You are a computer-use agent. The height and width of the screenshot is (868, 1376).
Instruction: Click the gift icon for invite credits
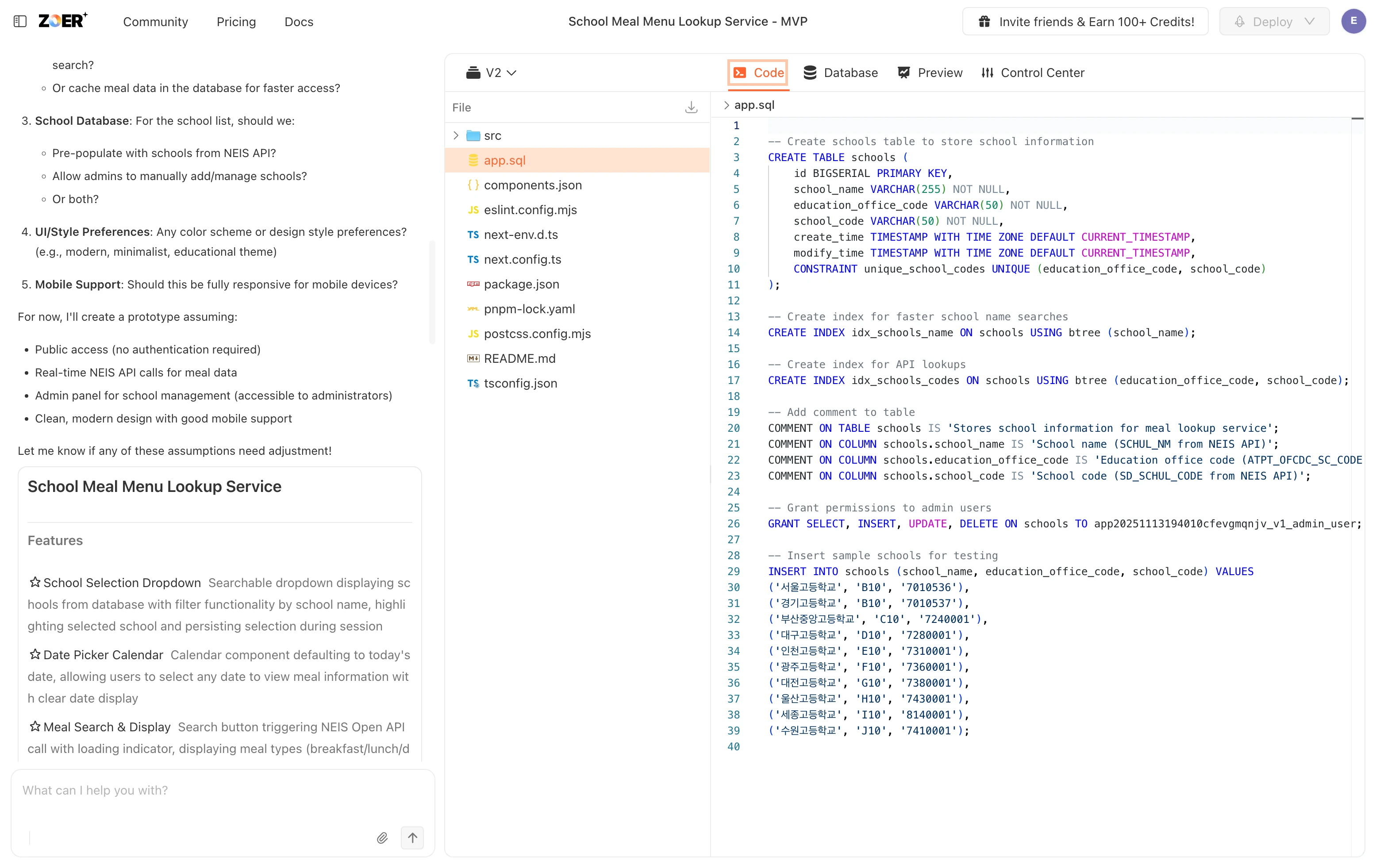(984, 22)
